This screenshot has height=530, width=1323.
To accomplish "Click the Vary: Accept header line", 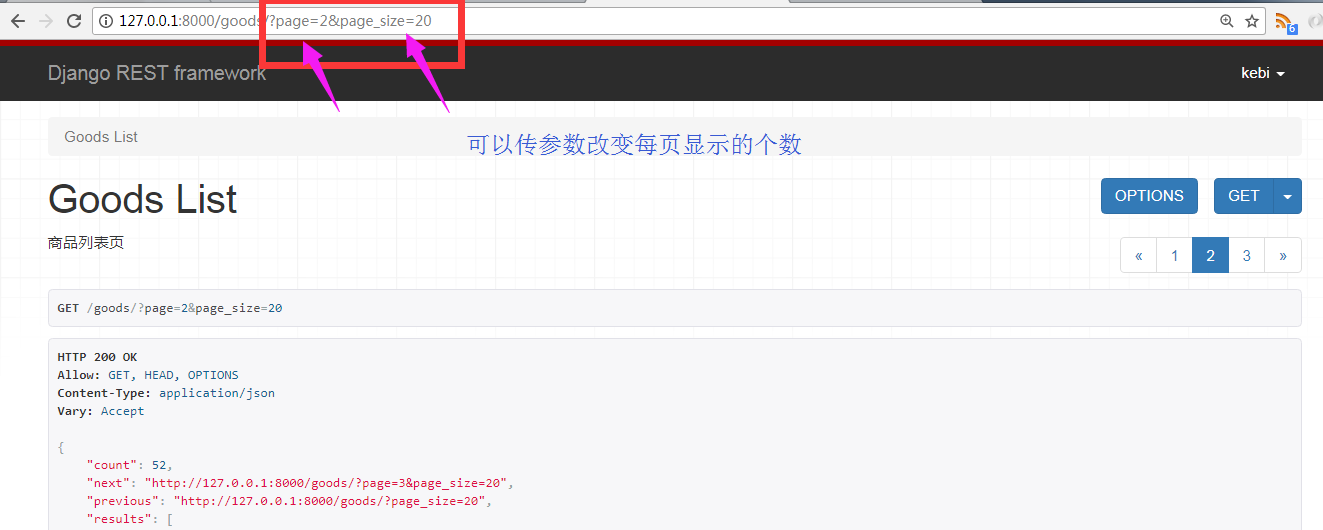I will coord(100,411).
